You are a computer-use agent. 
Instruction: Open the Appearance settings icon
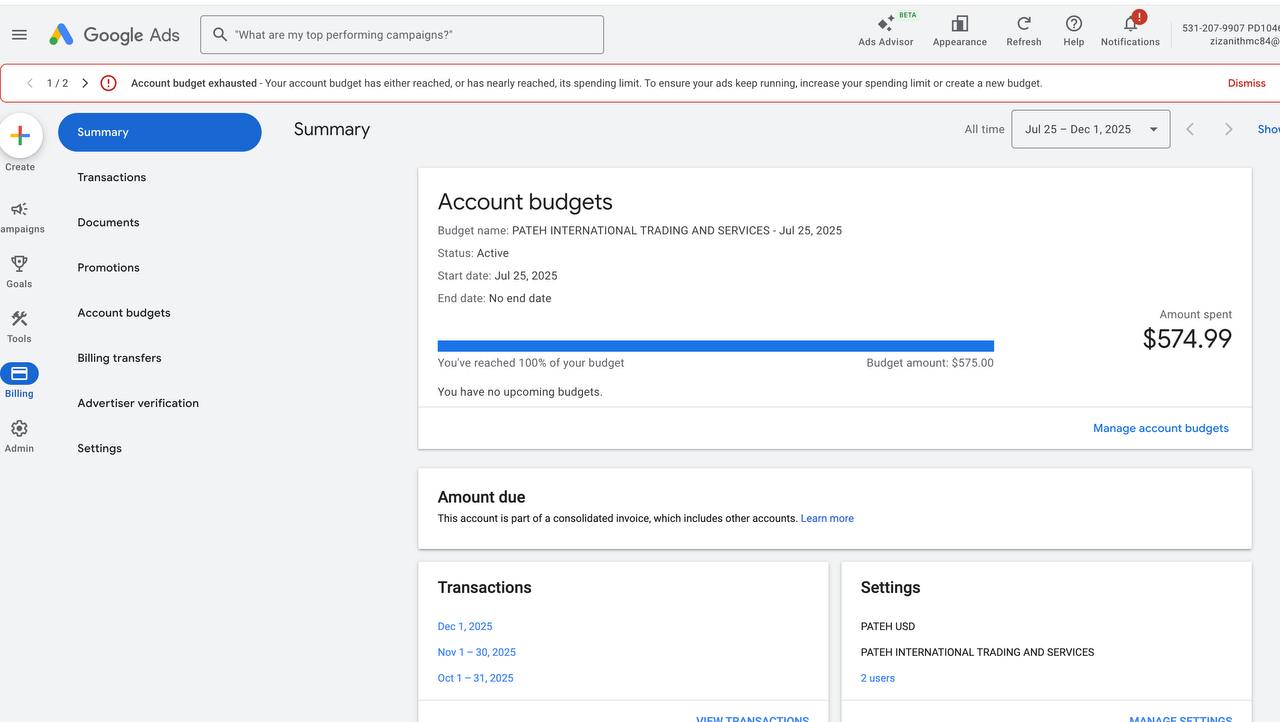point(959,30)
